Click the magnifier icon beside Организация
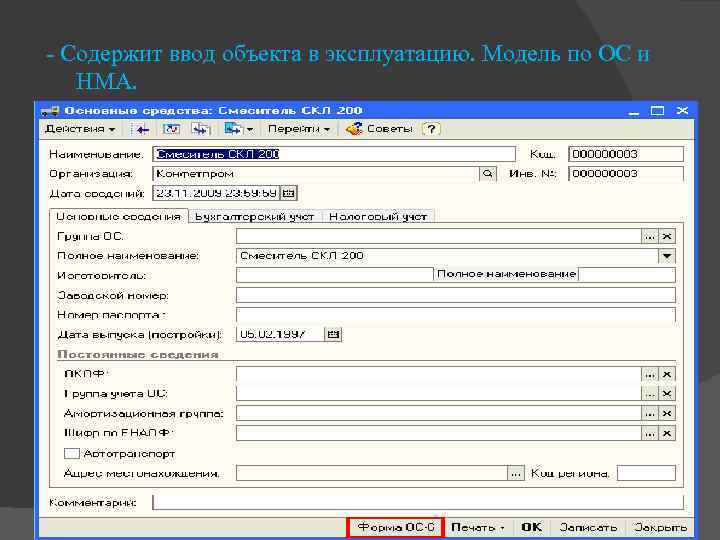Screen dimensions: 720x540 pos(488,174)
